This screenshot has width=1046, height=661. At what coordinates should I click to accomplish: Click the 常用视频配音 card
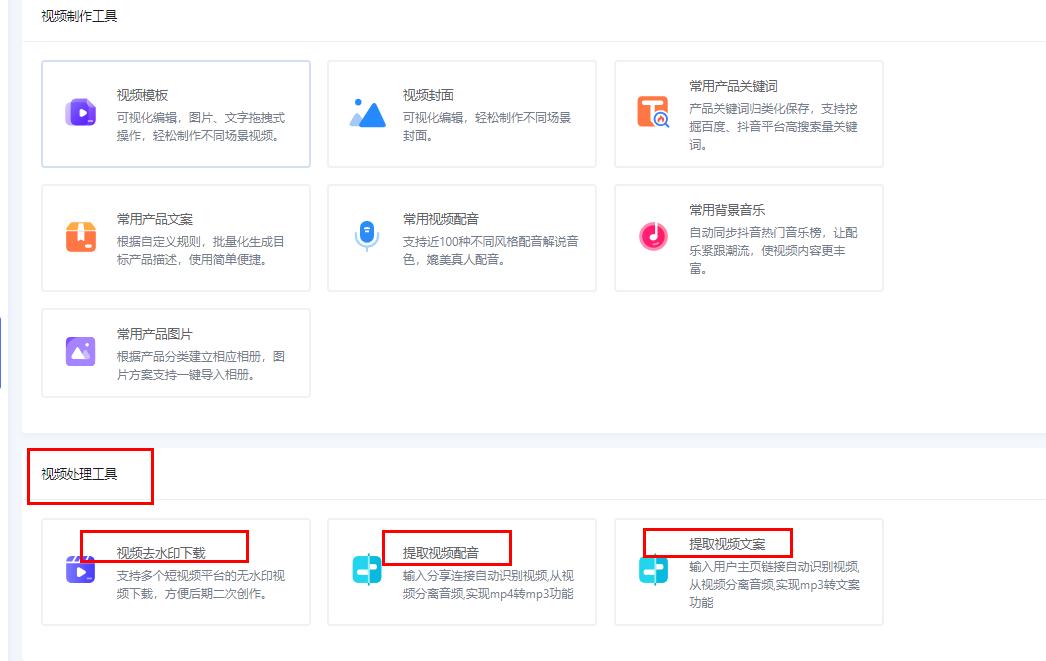click(x=462, y=237)
